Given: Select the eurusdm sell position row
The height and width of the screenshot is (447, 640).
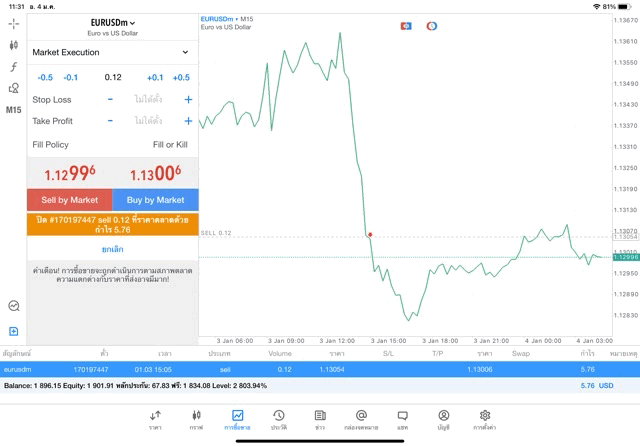Looking at the screenshot, I should (x=320, y=369).
